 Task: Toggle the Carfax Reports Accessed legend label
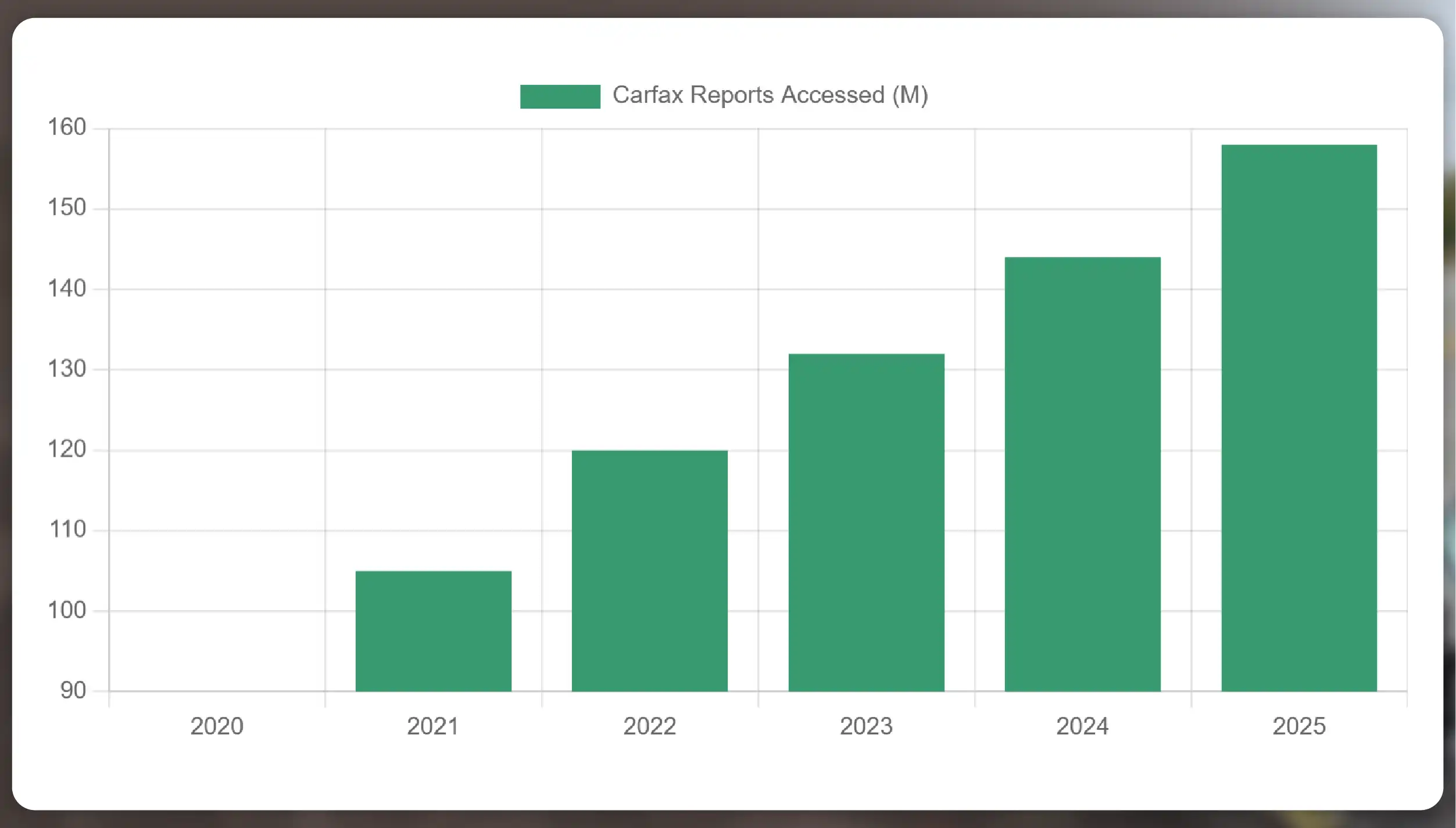tap(770, 95)
